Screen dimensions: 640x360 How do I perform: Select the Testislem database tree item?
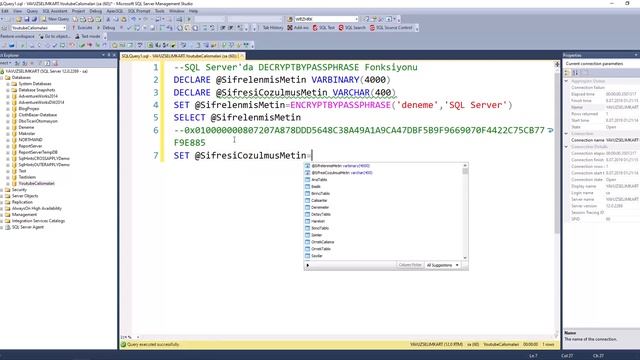point(27,177)
